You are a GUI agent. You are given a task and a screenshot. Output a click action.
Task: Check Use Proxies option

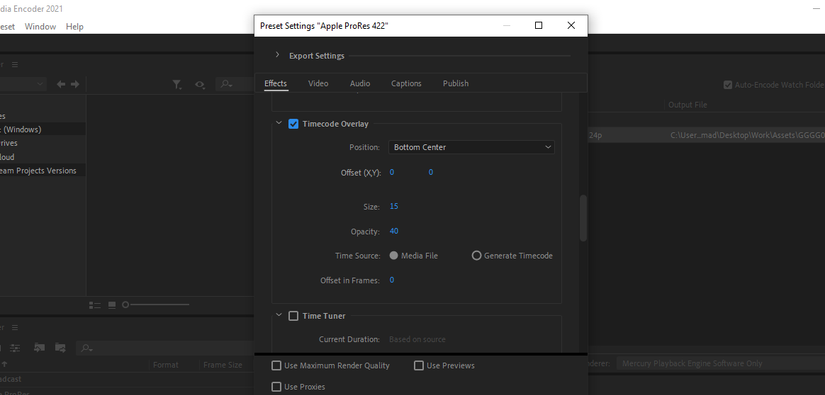click(x=276, y=387)
